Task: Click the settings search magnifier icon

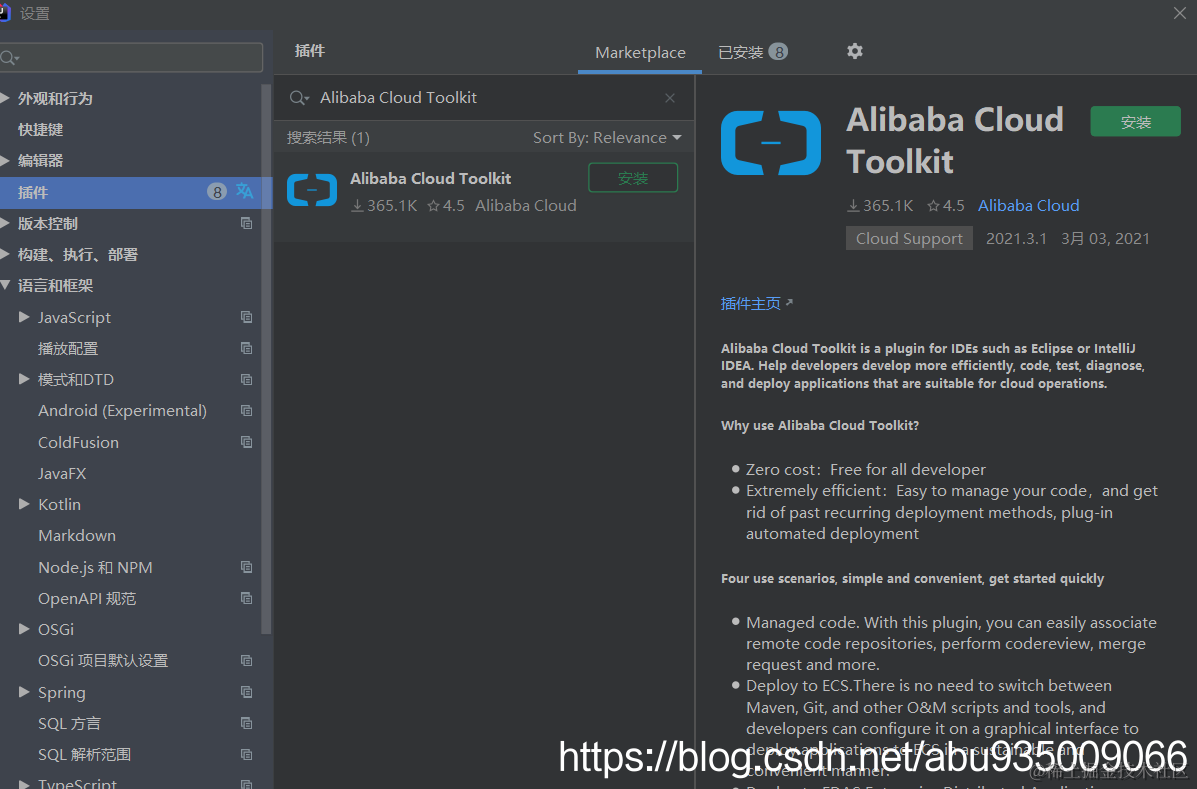Action: pos(10,58)
